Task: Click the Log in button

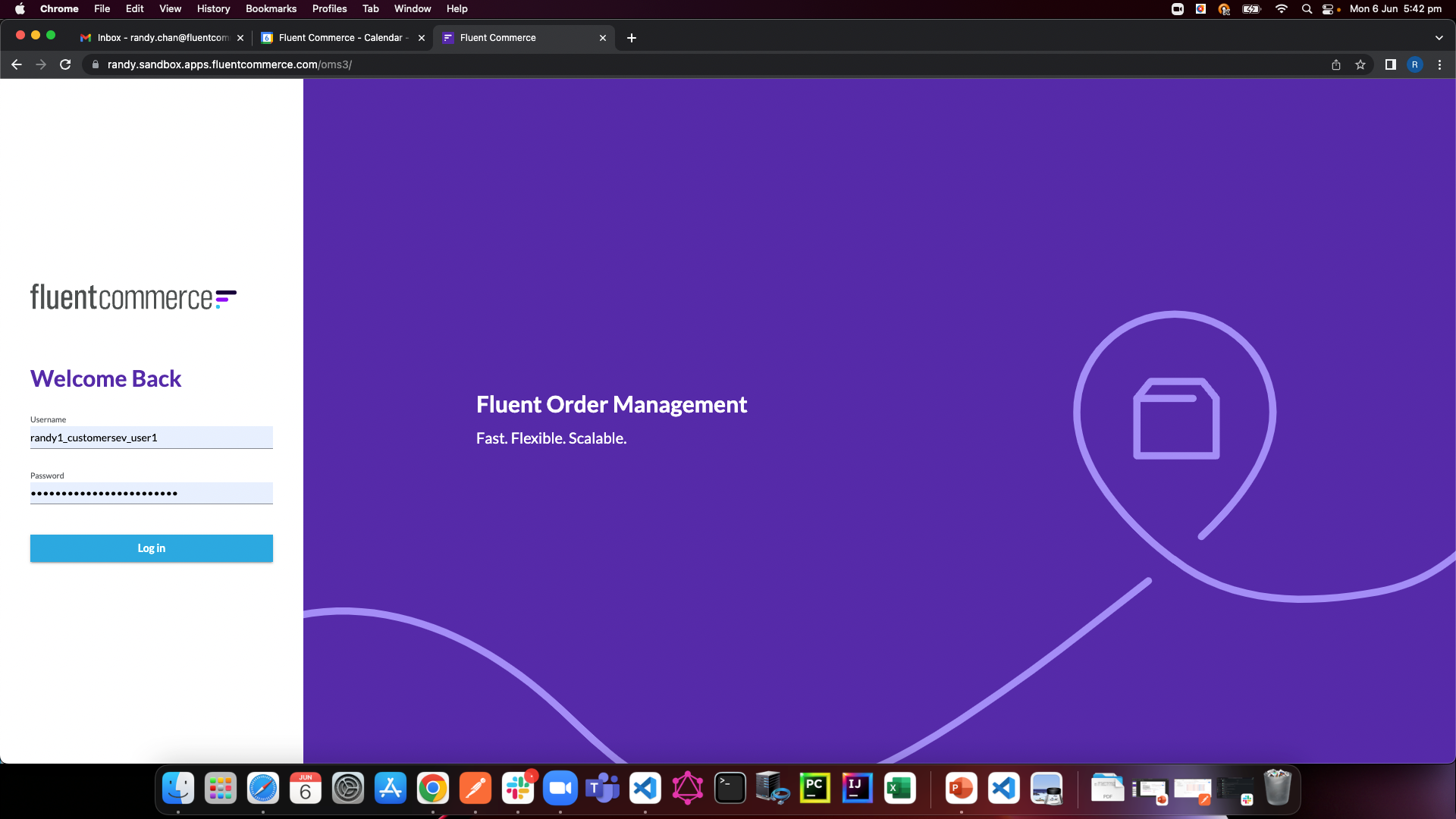Action: (152, 548)
